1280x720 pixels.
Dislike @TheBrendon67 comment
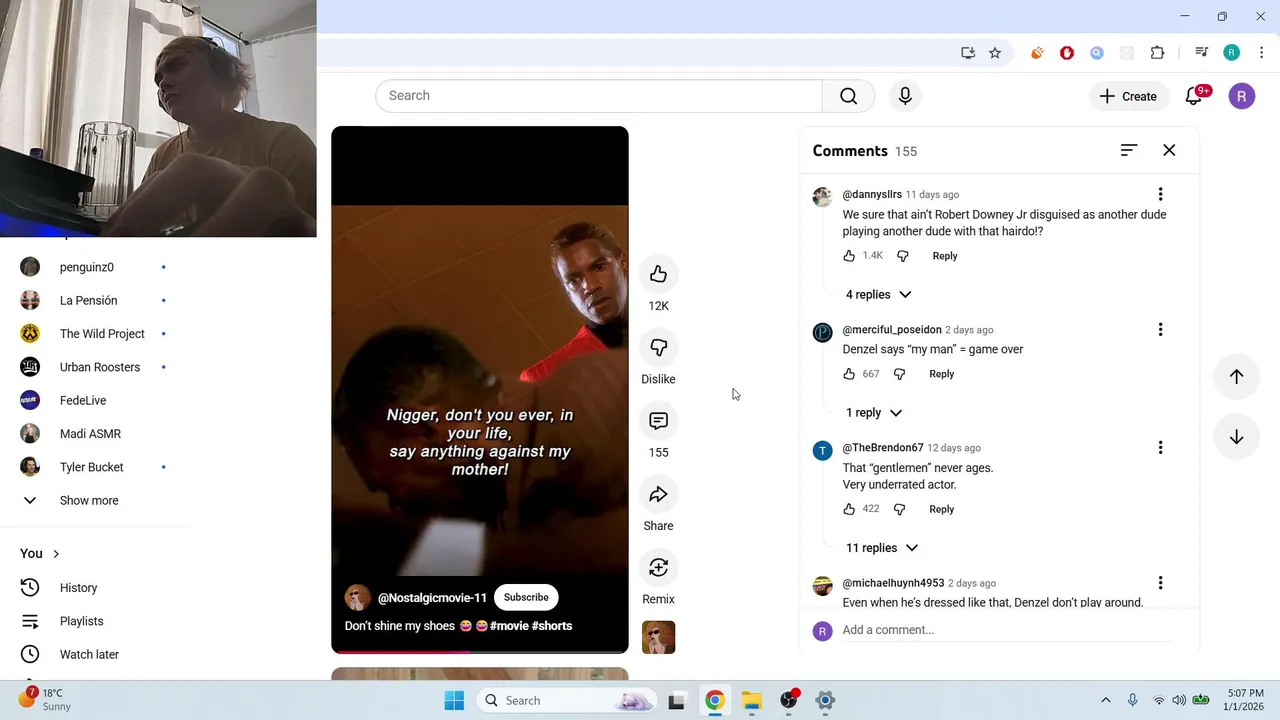899,509
